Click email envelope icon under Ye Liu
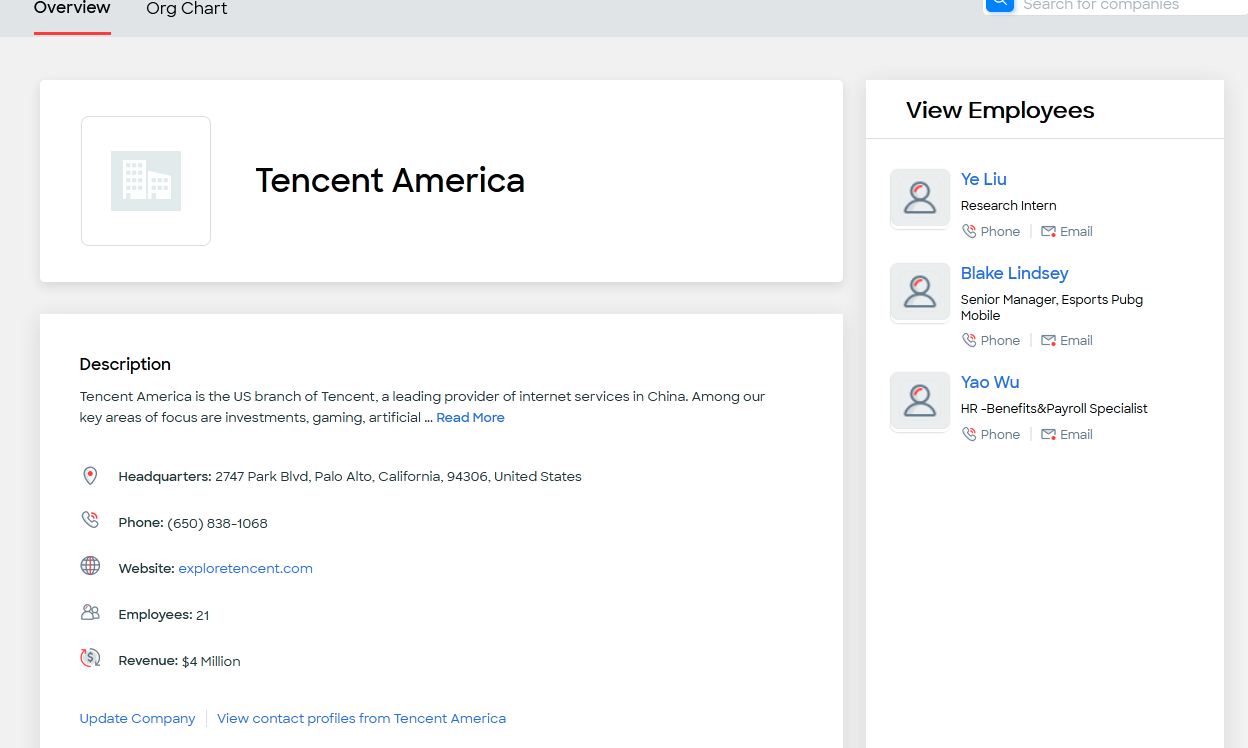Image resolution: width=1248 pixels, height=748 pixels. click(x=1048, y=231)
